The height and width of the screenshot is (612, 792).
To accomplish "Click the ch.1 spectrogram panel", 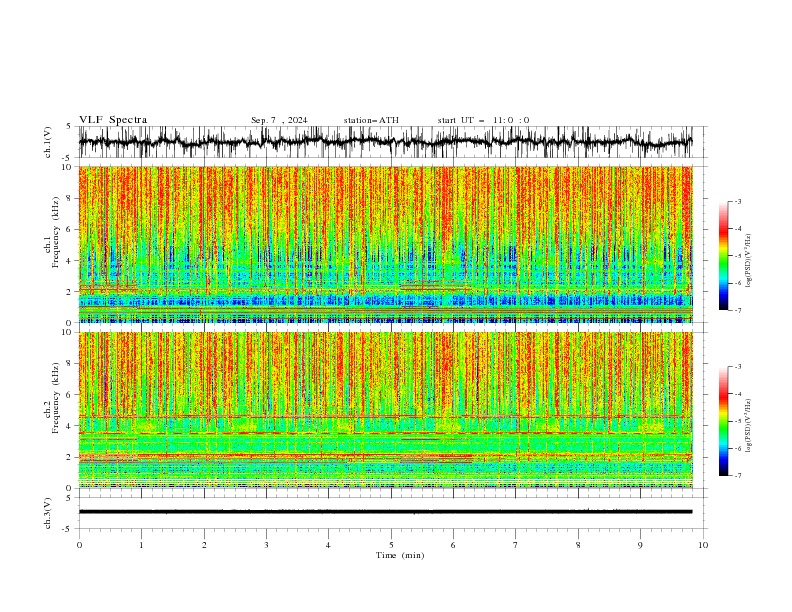I will tap(386, 244).
